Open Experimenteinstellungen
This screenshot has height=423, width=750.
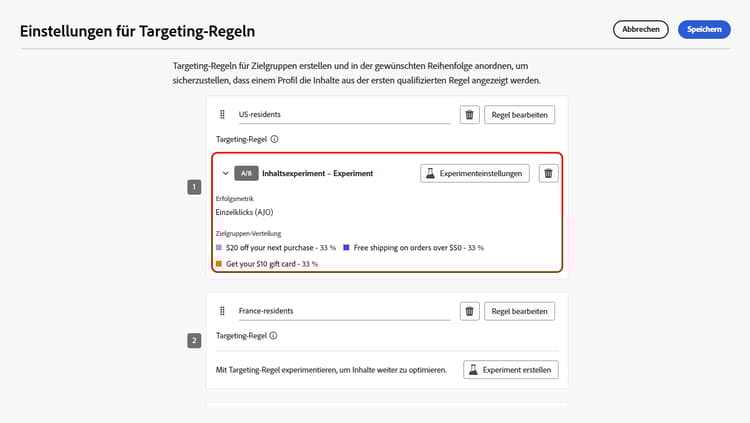click(x=474, y=173)
